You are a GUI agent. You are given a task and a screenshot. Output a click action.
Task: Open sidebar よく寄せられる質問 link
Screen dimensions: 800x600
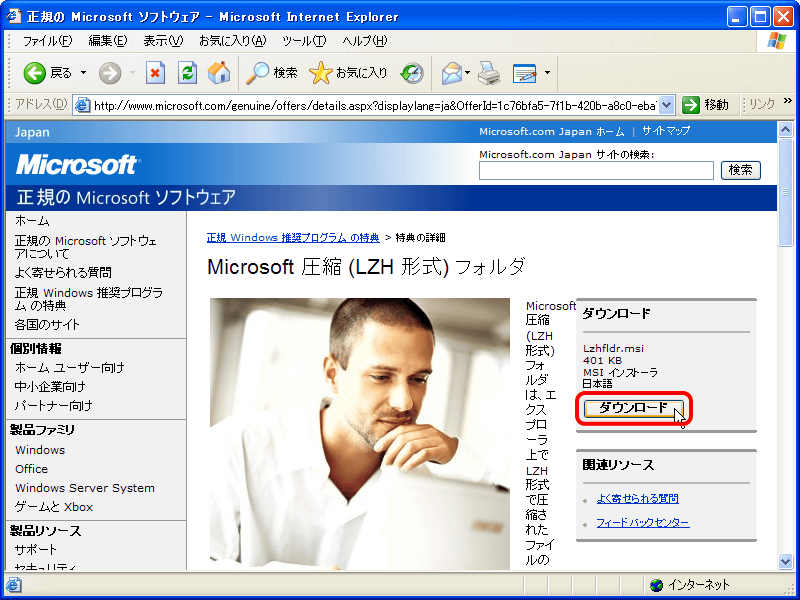tap(63, 273)
